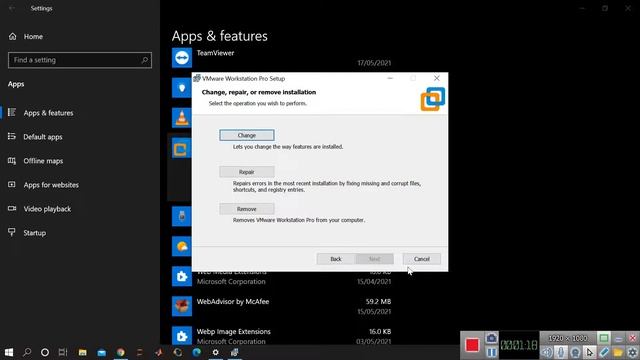Open screen recorder settings gear
640x360 pixels.
click(x=632, y=352)
